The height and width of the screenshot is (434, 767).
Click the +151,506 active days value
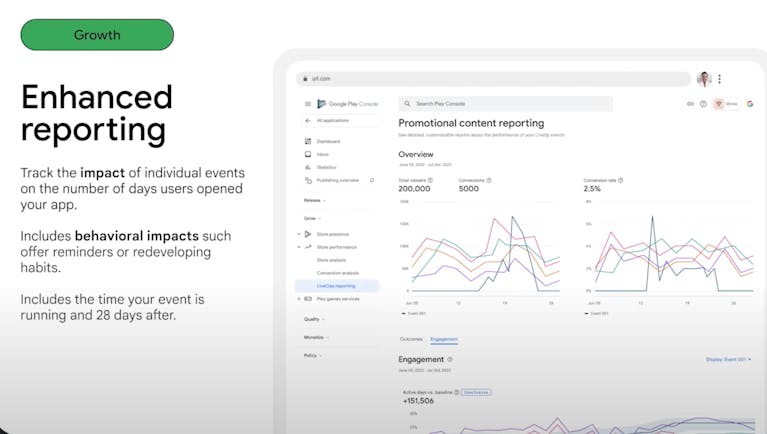[x=418, y=401]
